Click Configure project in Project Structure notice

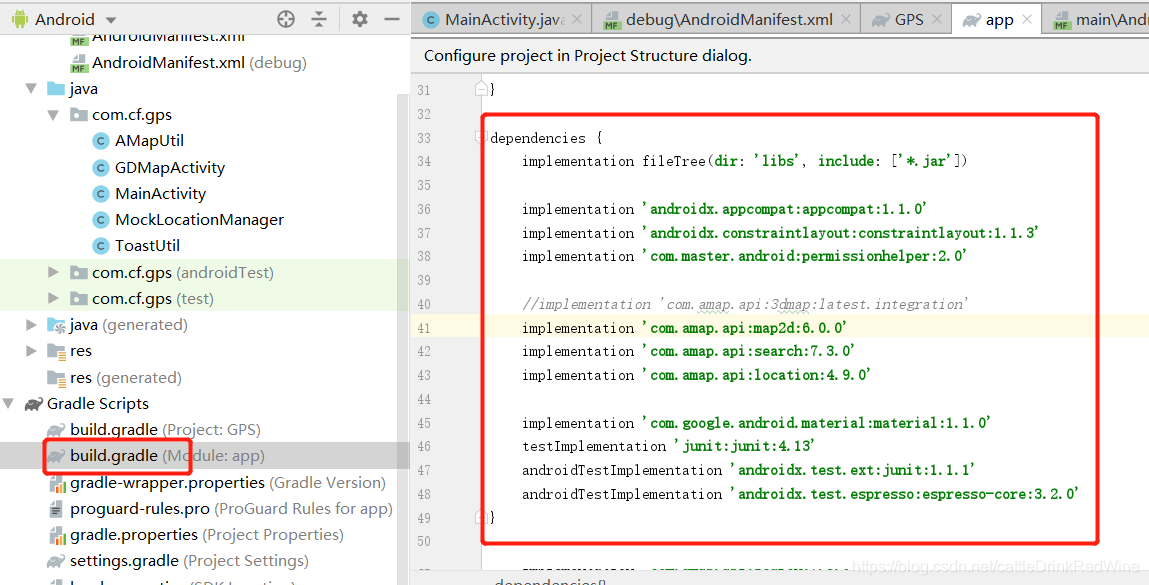pos(588,56)
